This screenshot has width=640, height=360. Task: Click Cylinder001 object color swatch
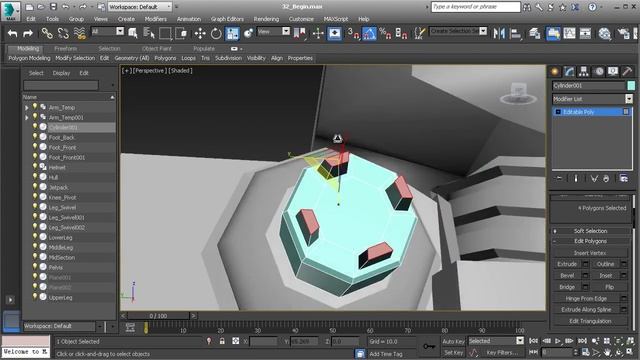pyautogui.click(x=631, y=85)
